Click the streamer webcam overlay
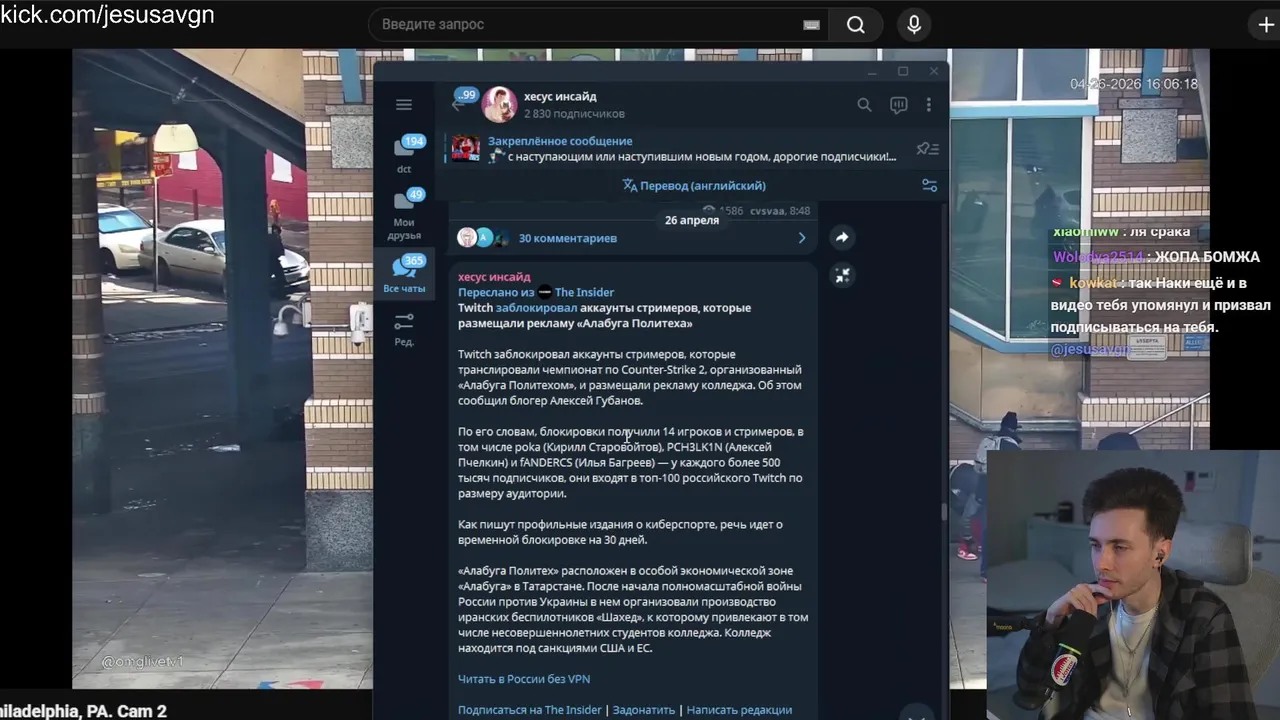 pos(1133,584)
